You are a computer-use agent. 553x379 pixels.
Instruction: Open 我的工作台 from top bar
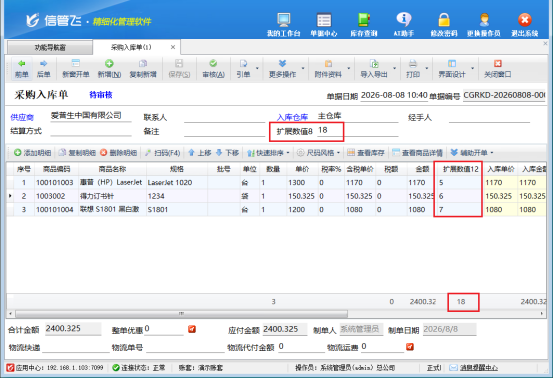coord(284,25)
